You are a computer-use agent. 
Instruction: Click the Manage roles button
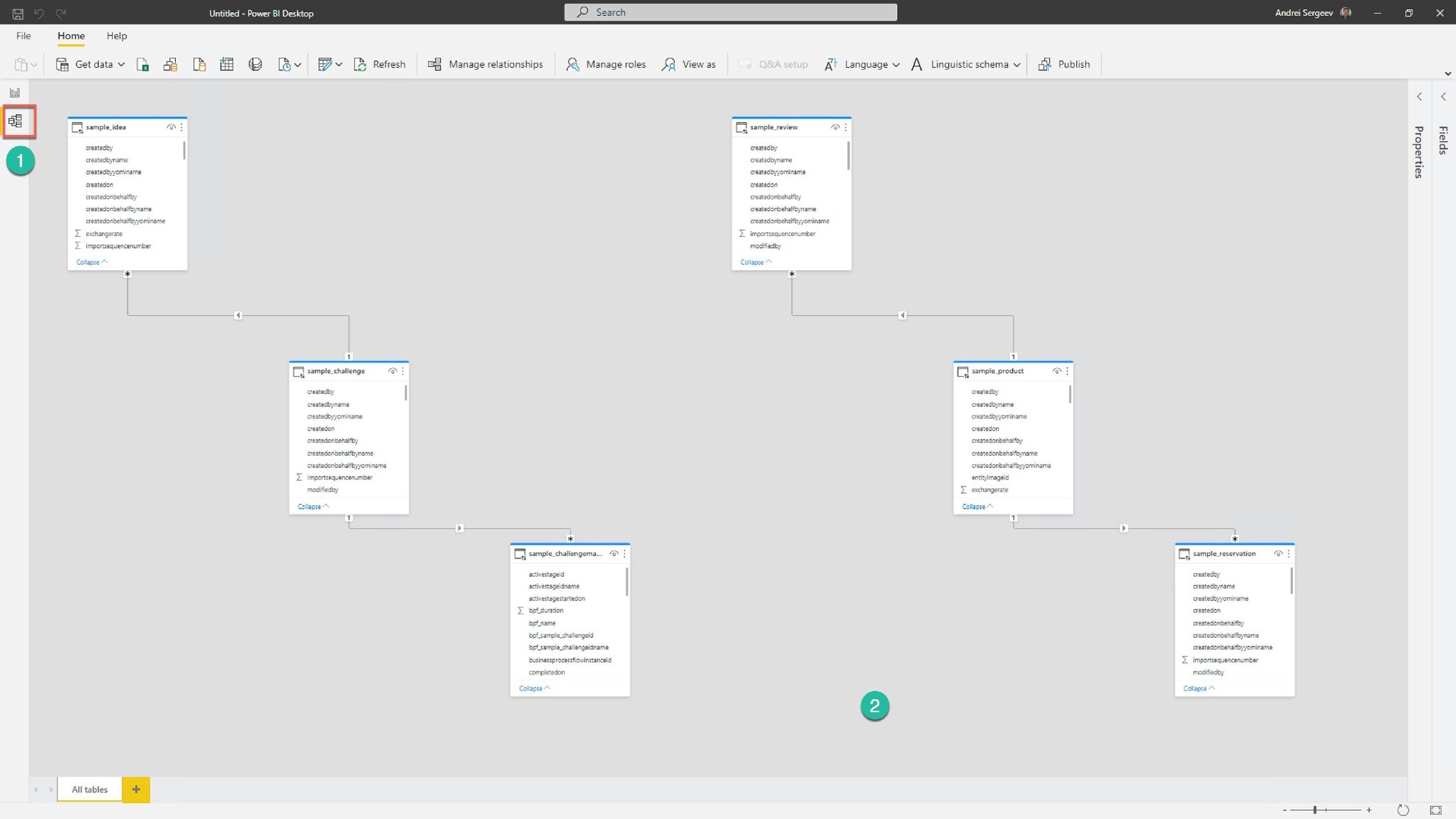[606, 64]
